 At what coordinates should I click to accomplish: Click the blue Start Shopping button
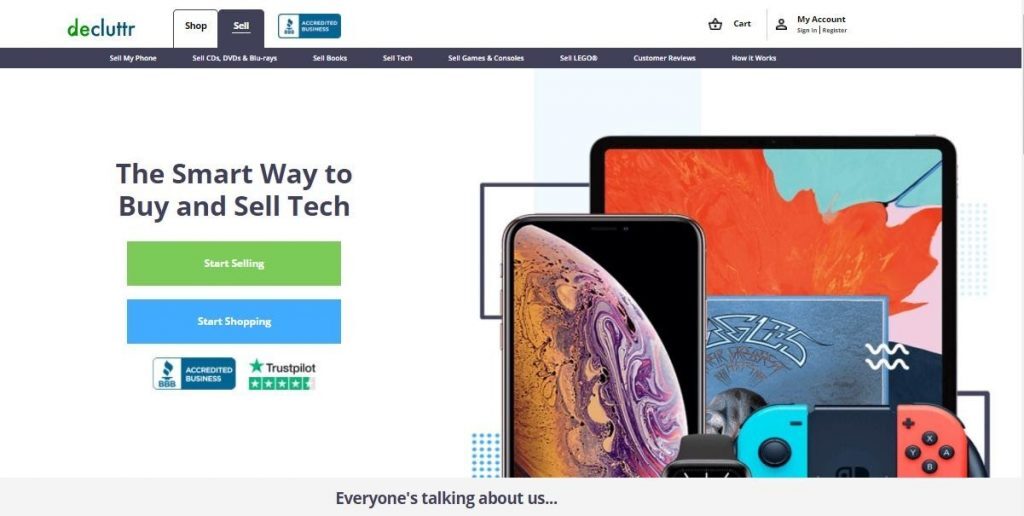[234, 321]
